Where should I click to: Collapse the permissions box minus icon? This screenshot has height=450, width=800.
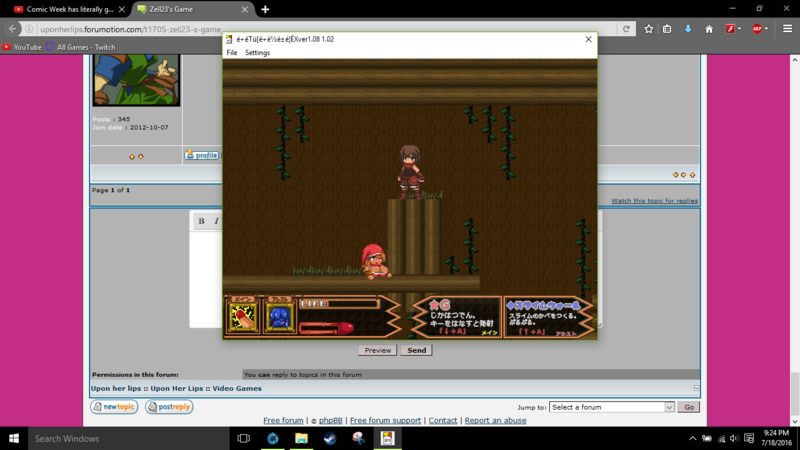696,388
